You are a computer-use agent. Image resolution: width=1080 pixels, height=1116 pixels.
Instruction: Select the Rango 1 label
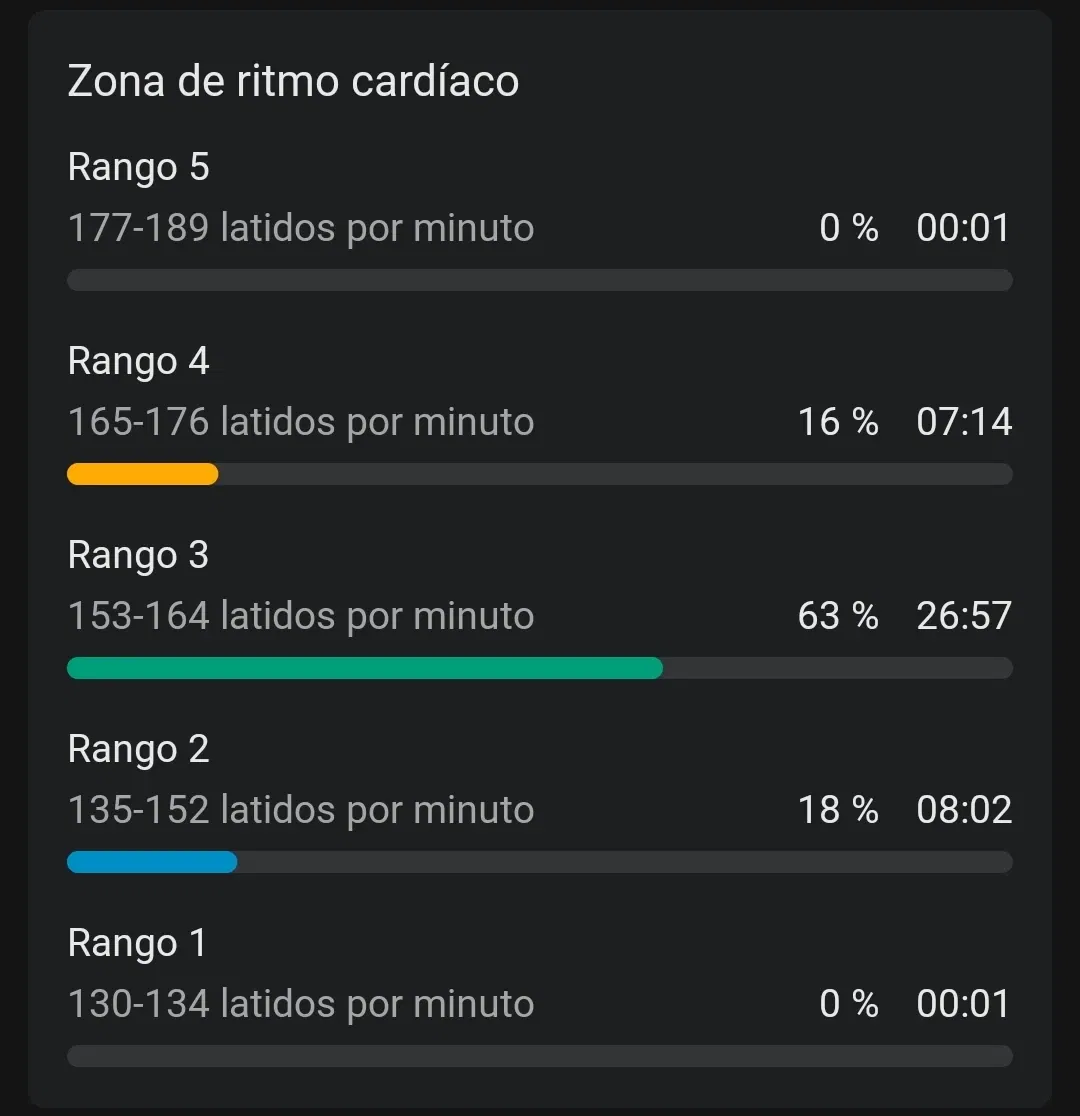coord(137,944)
